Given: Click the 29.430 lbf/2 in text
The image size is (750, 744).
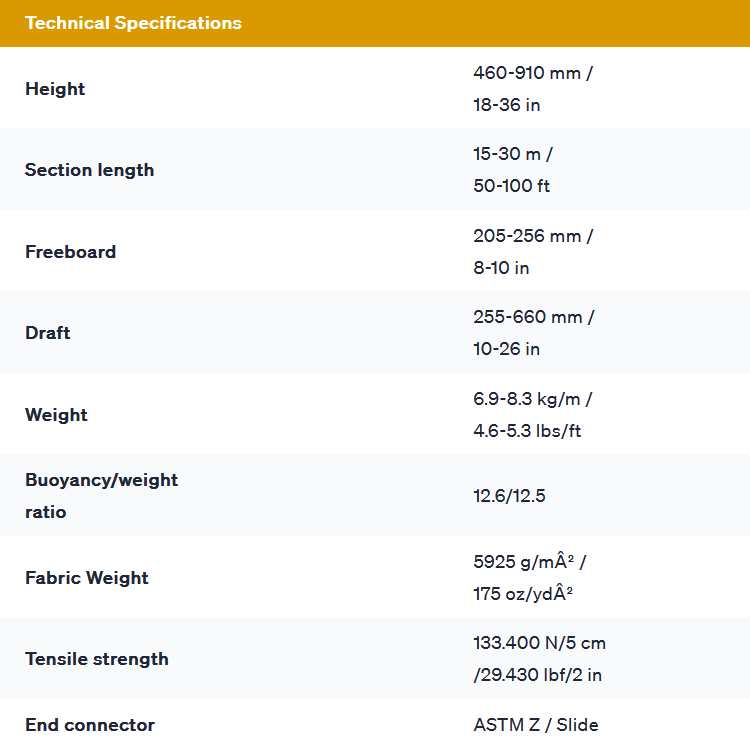Looking at the screenshot, I should (542, 675).
